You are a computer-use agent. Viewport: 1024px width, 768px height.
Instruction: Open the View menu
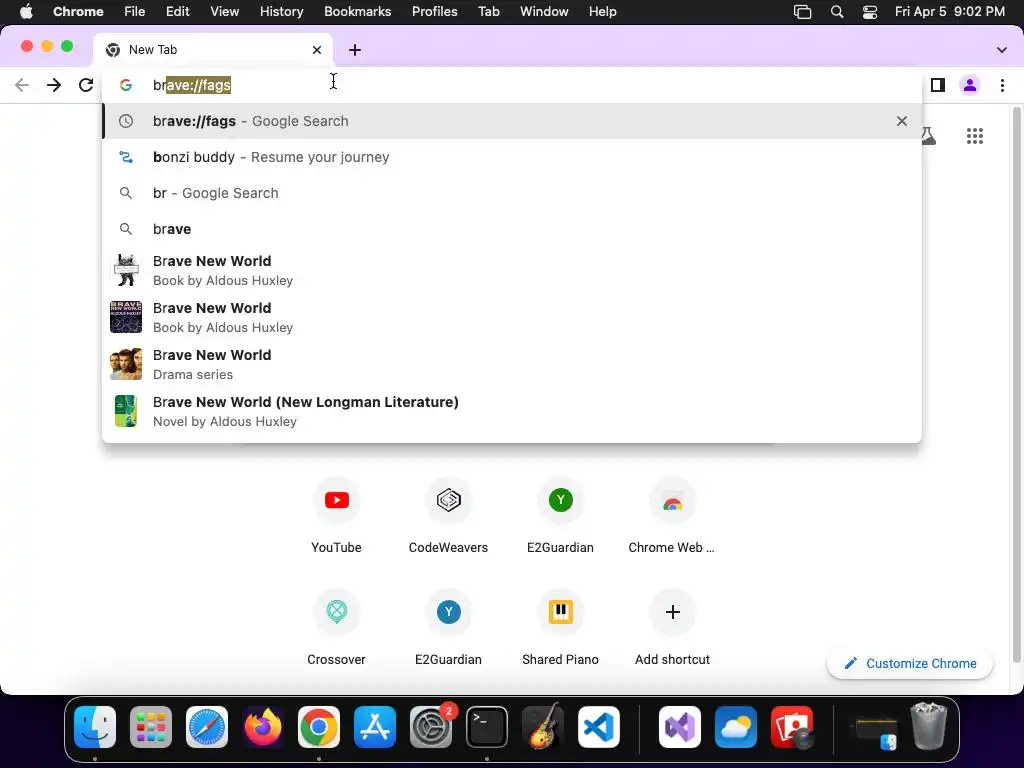point(224,12)
